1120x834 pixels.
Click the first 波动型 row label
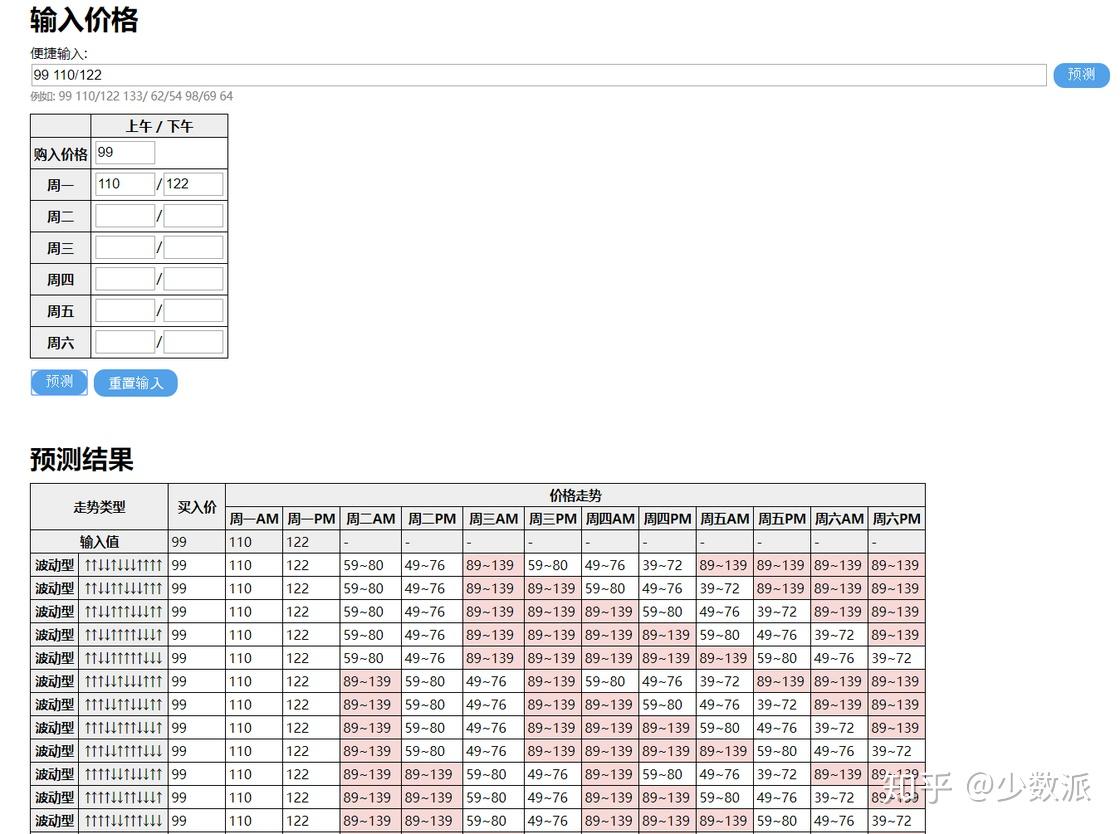tap(55, 566)
